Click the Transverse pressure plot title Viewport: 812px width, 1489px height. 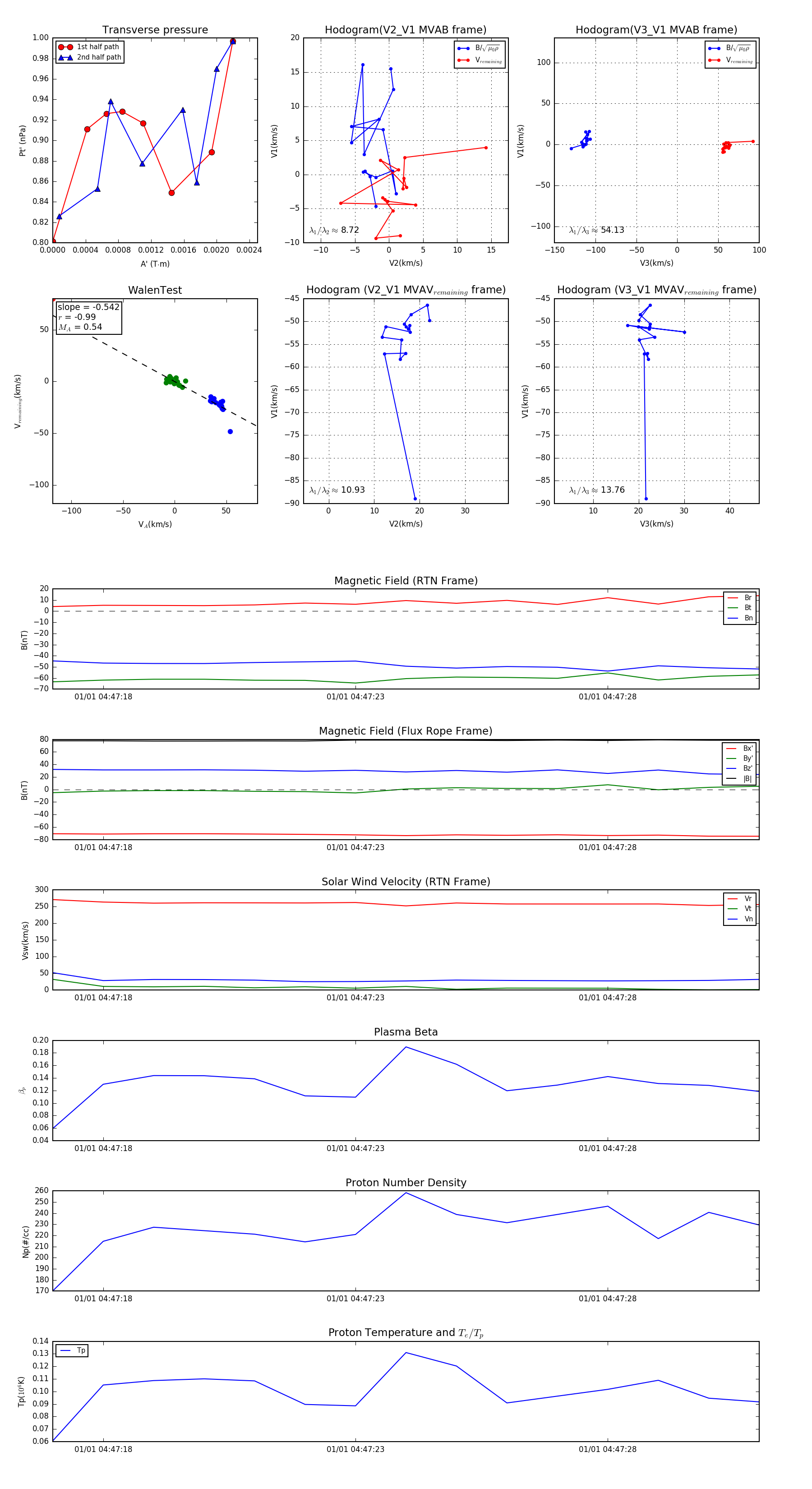[x=155, y=30]
